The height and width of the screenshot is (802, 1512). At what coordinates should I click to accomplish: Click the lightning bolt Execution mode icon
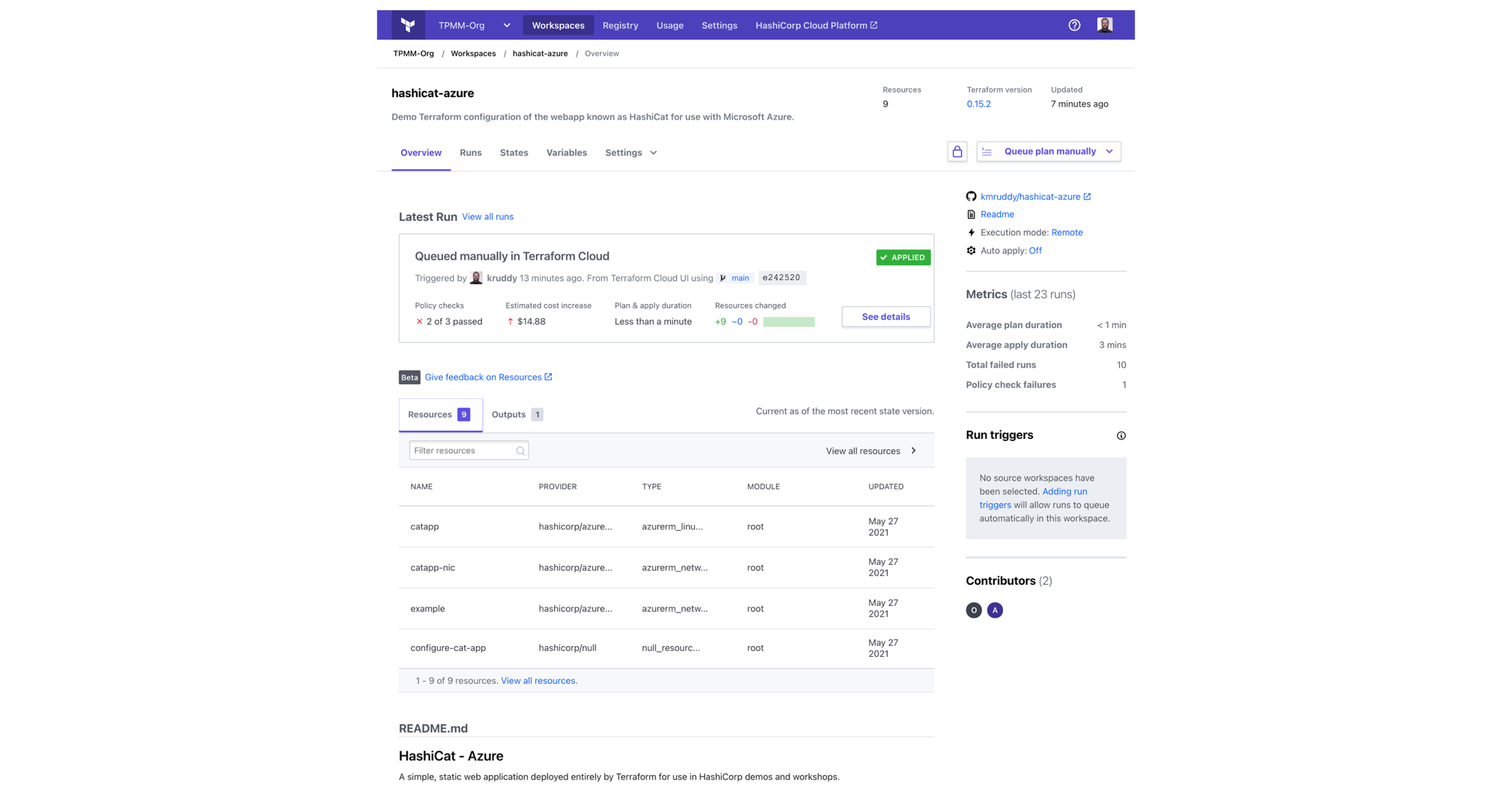(x=971, y=232)
